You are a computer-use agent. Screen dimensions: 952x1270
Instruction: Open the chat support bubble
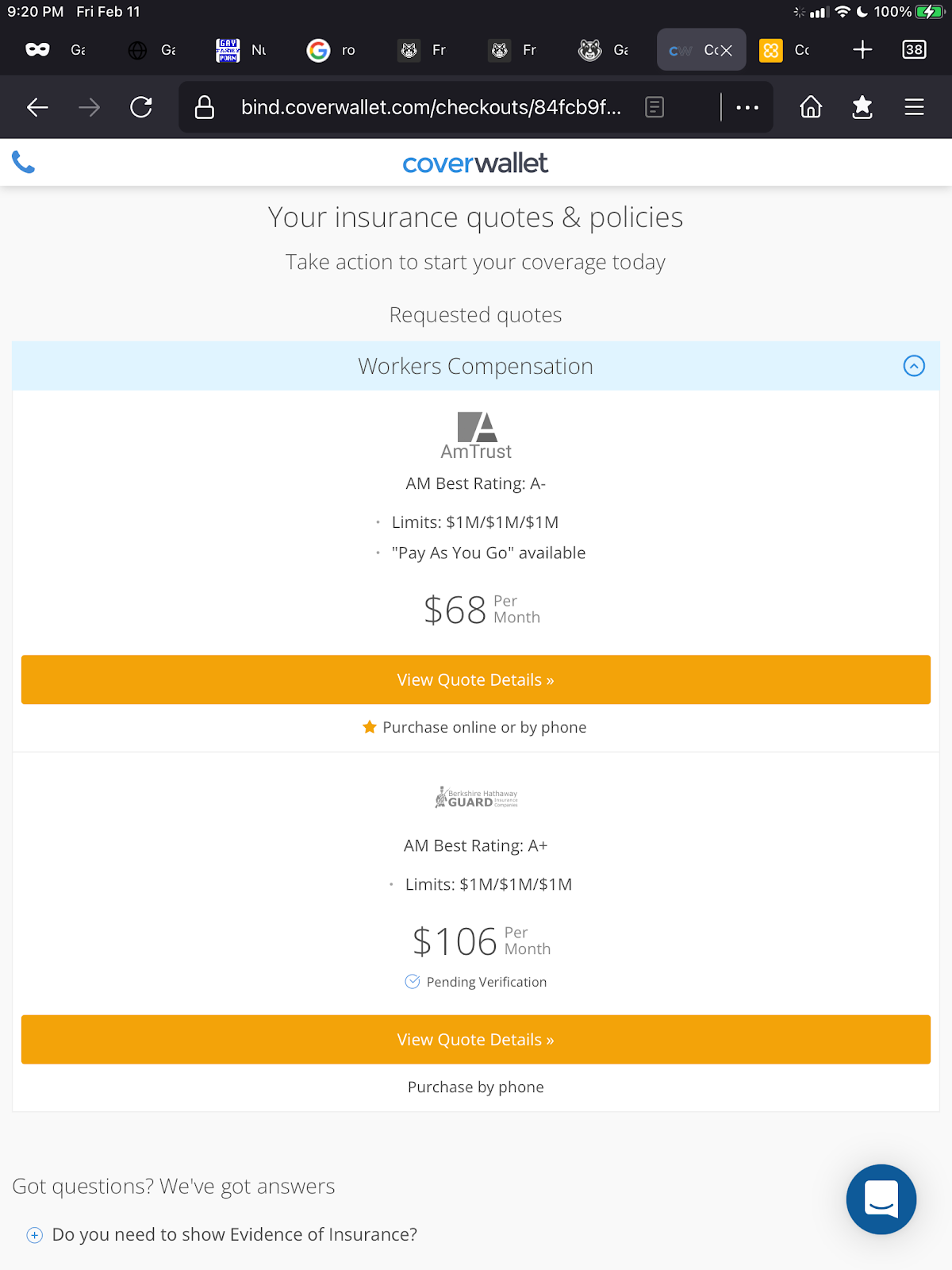tap(881, 1199)
